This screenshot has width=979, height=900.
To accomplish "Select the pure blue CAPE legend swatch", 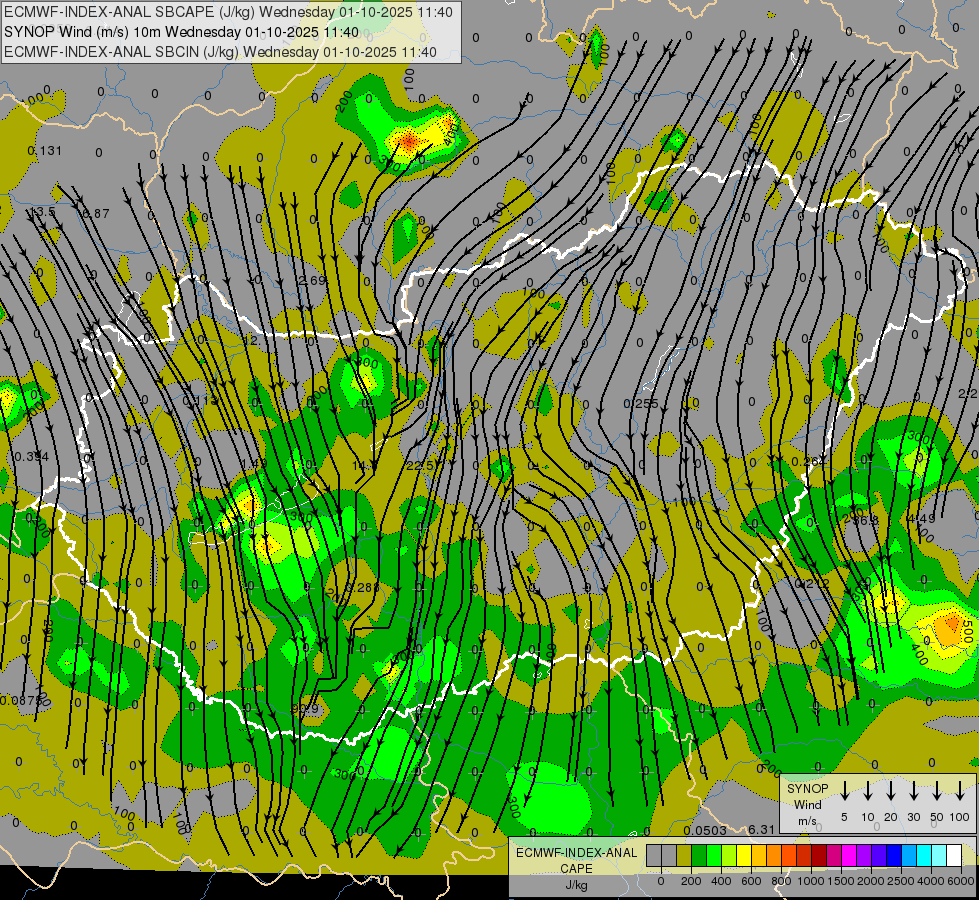I will pyautogui.click(x=894, y=856).
